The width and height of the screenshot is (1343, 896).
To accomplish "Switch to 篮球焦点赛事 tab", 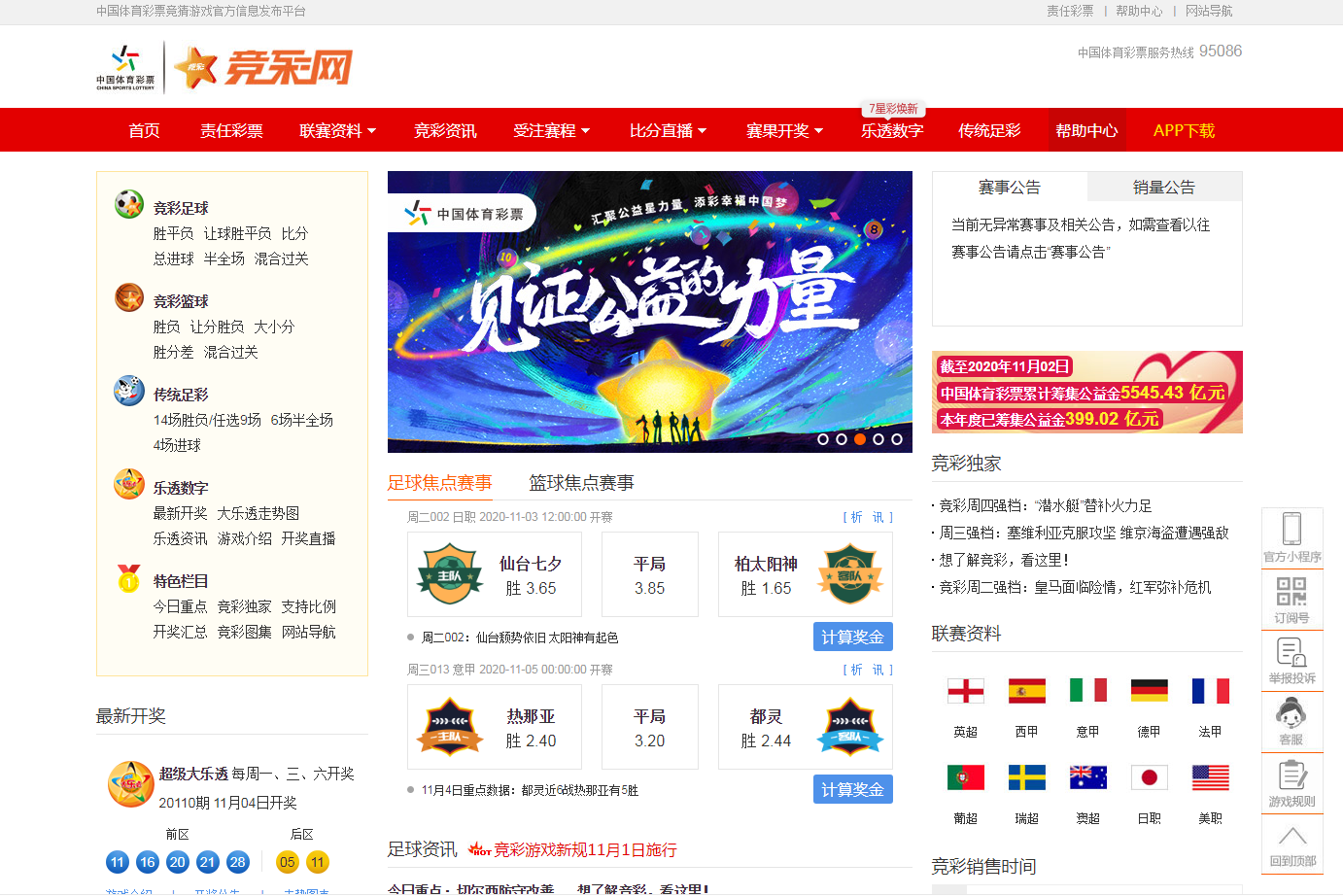I will pyautogui.click(x=581, y=482).
